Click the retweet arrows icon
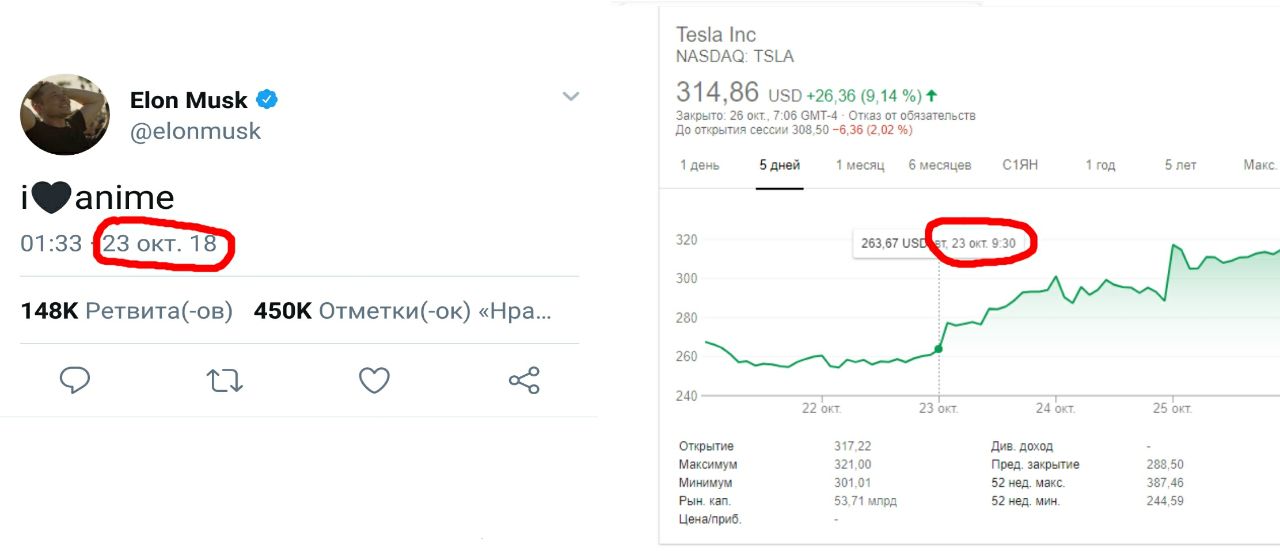The height and width of the screenshot is (553, 1280). pyautogui.click(x=225, y=380)
